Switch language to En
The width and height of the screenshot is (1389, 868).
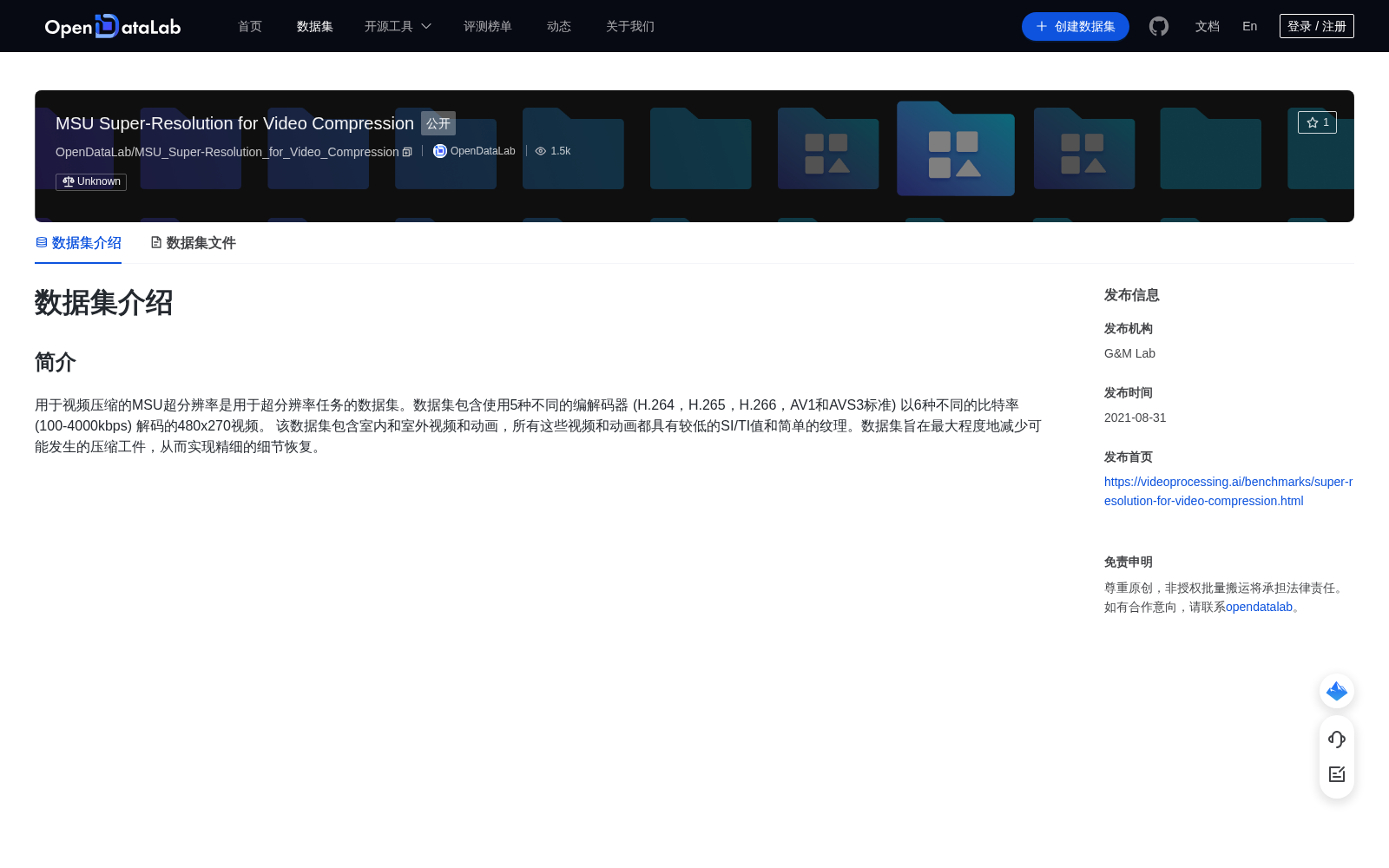coord(1250,26)
